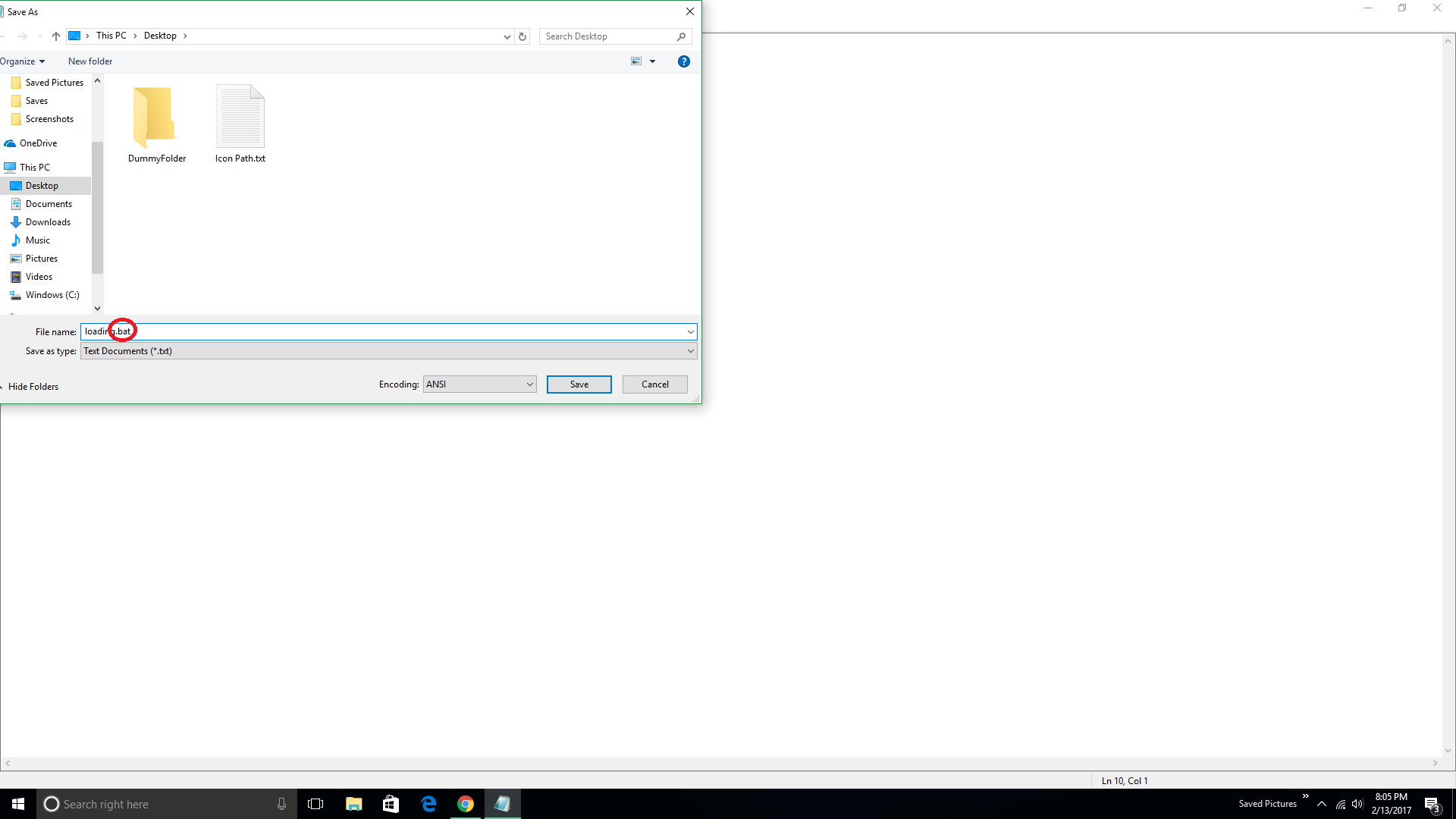Activate the Cortana microphone icon
1456x819 pixels.
pyautogui.click(x=281, y=803)
